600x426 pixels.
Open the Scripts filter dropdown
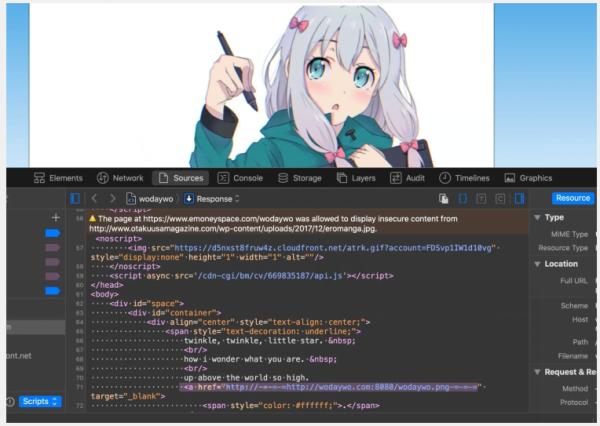(39, 402)
